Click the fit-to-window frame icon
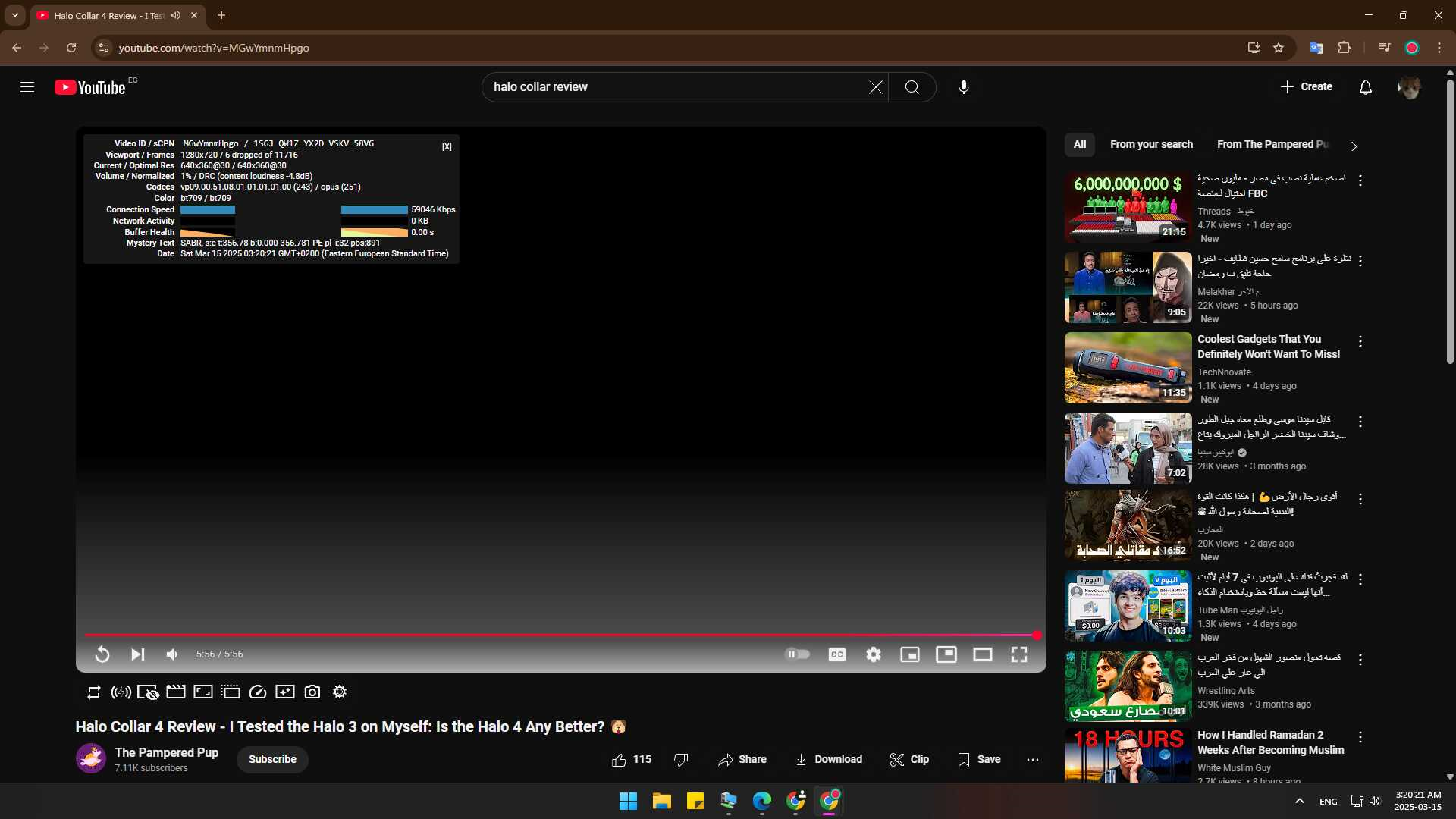Image resolution: width=1456 pixels, height=819 pixels. click(x=203, y=692)
